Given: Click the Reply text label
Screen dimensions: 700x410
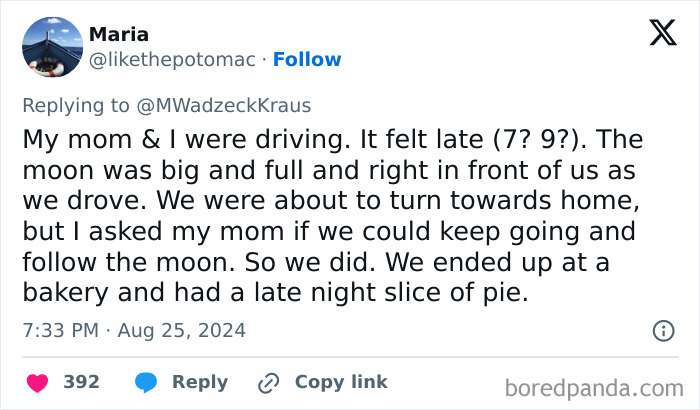Looking at the screenshot, I should (x=200, y=382).
